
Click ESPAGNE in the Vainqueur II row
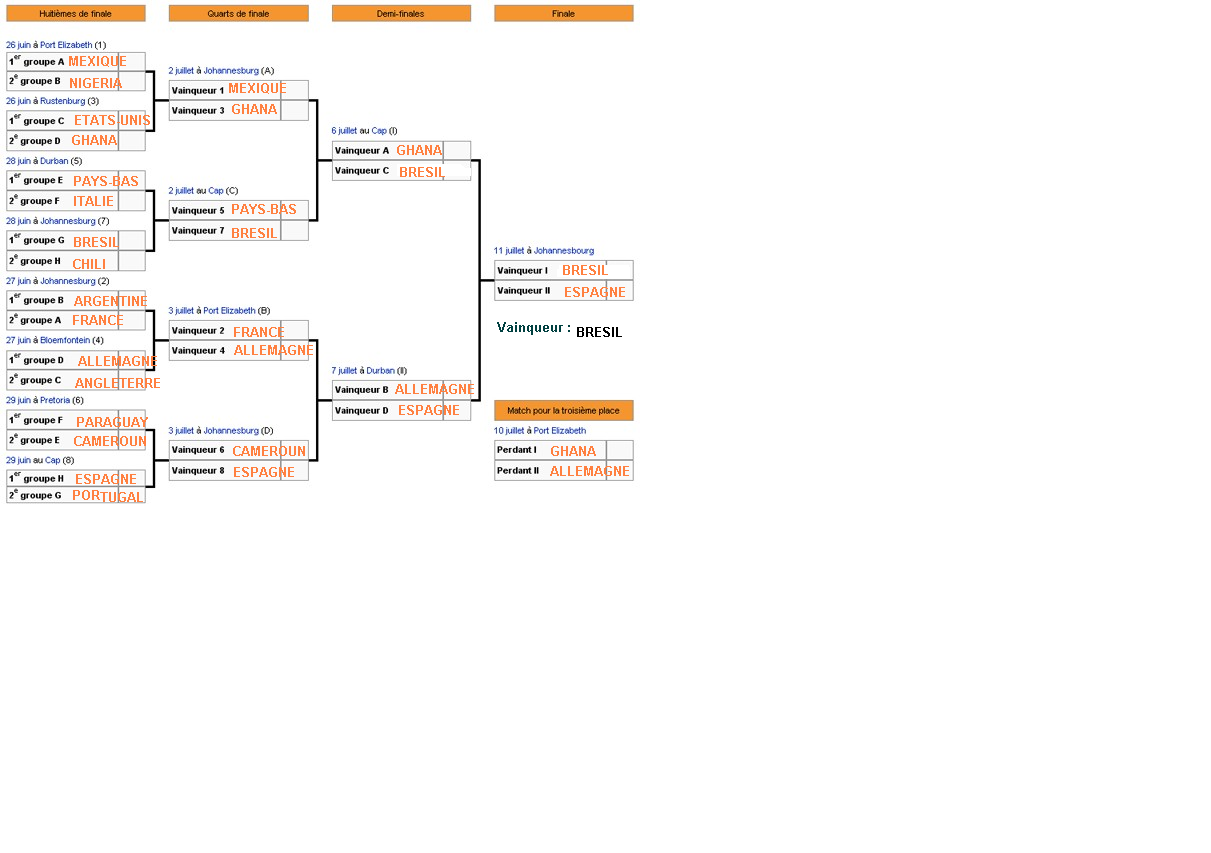[x=595, y=292]
